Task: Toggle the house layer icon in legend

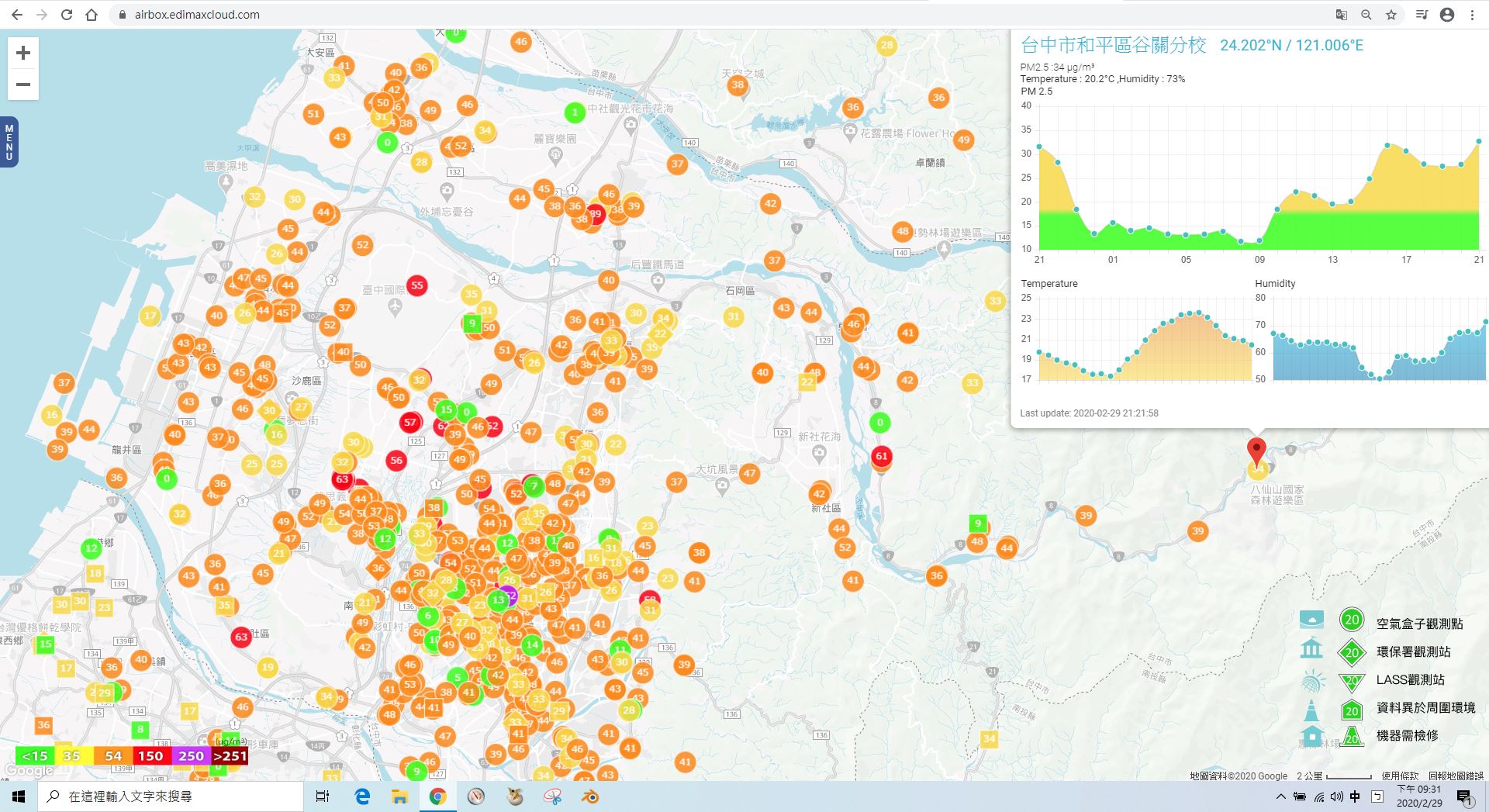Action: [x=1311, y=736]
